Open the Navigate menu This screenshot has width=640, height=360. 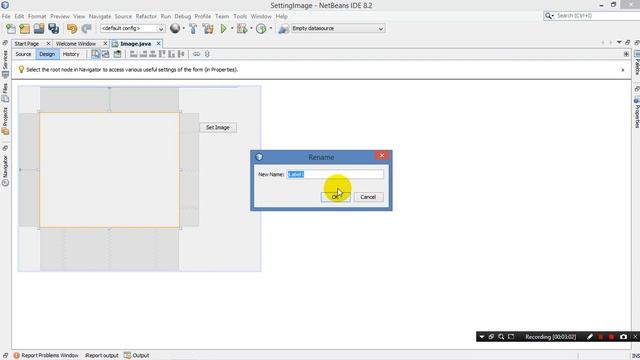[x=100, y=16]
